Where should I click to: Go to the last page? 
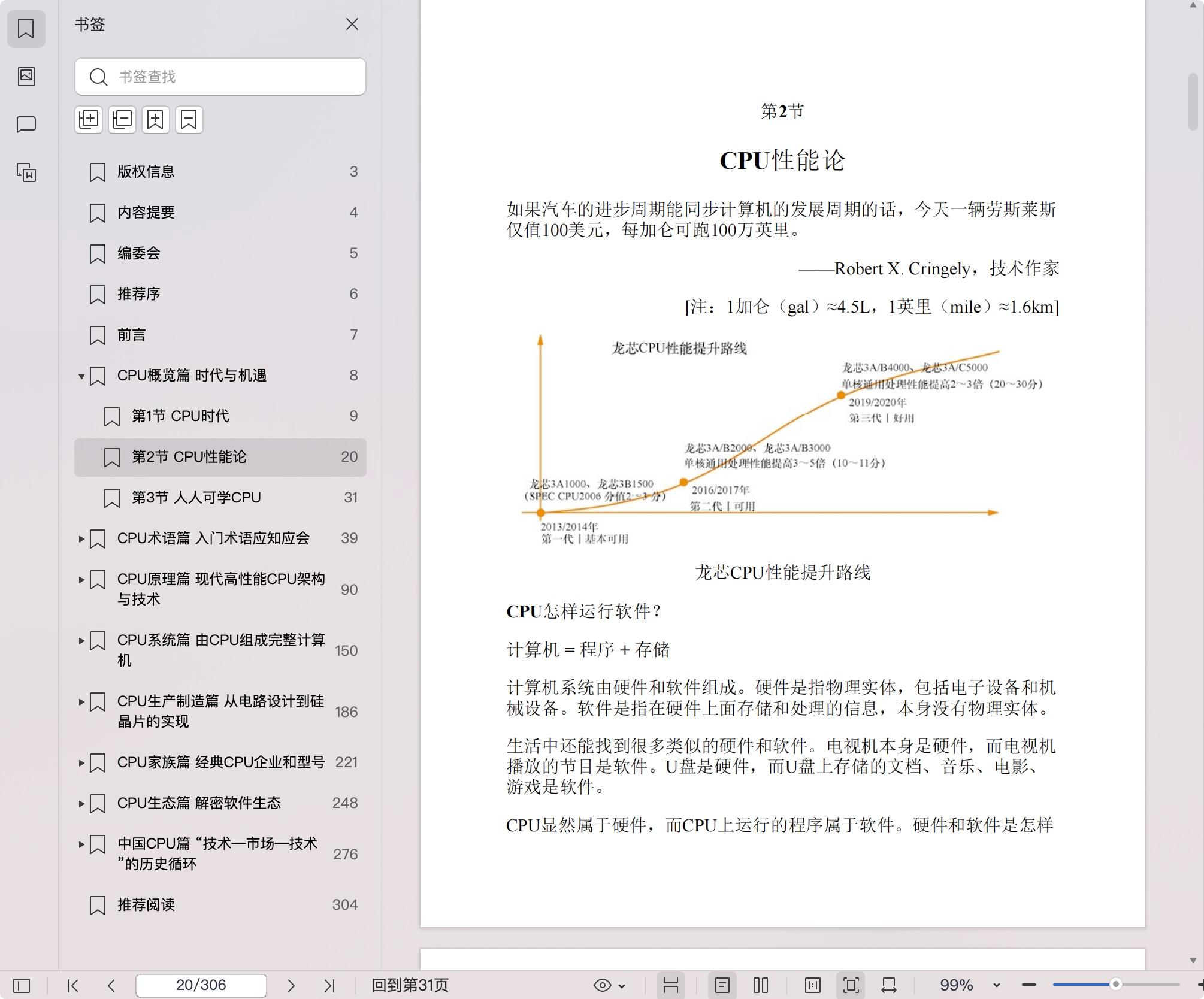pos(329,985)
